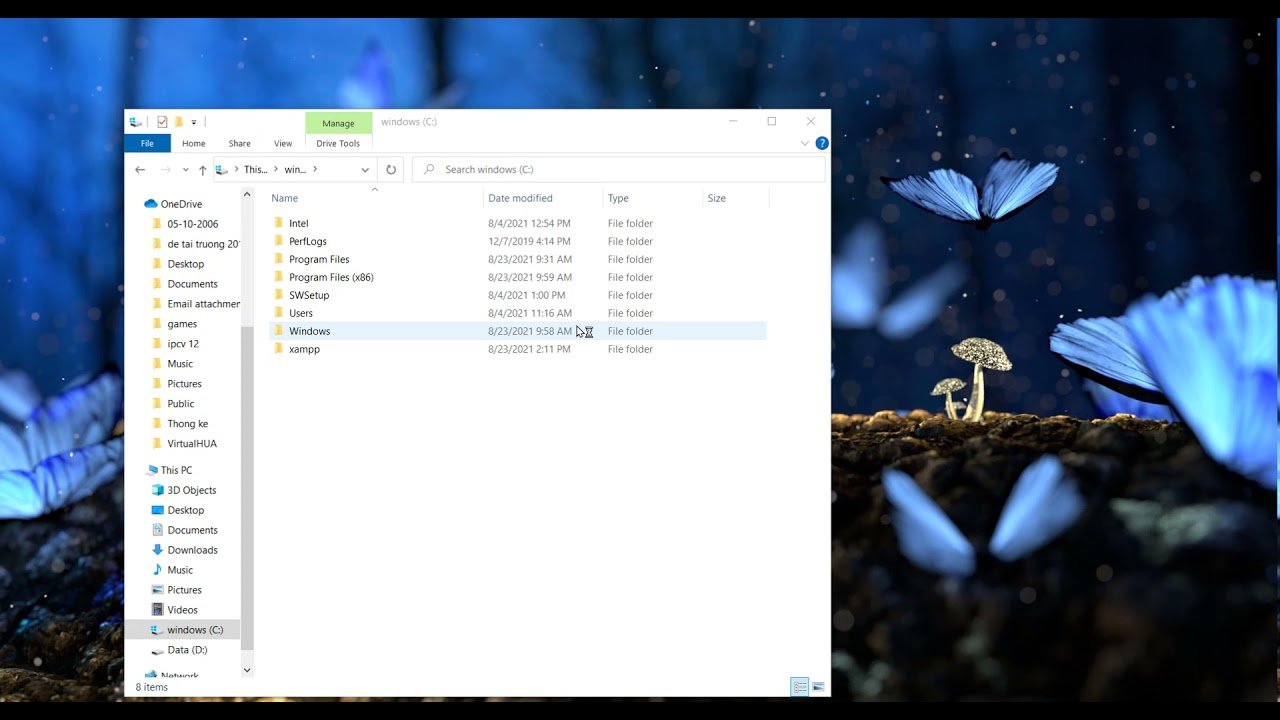Click the folder icon beside xampp

(279, 350)
